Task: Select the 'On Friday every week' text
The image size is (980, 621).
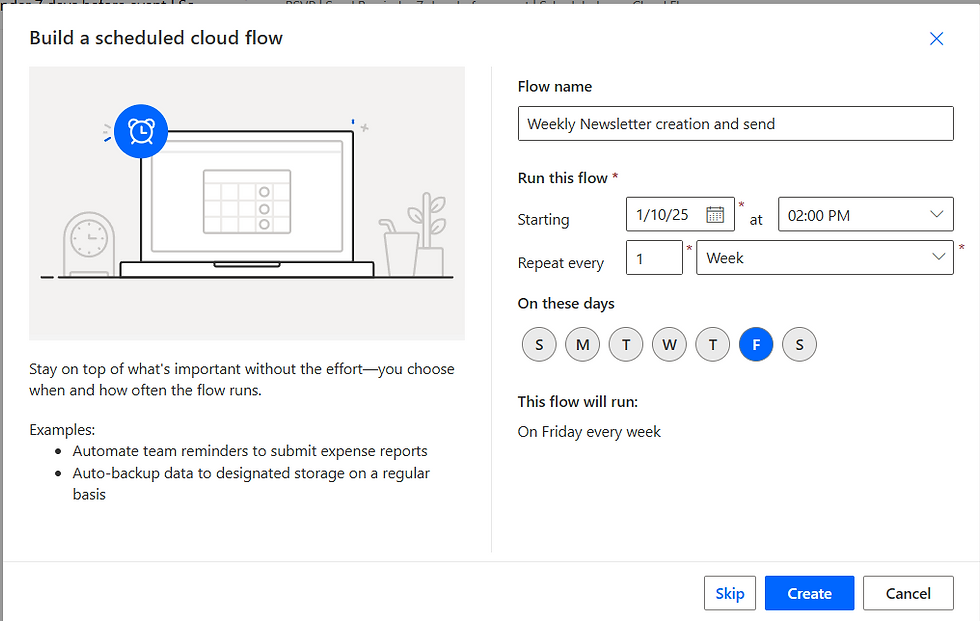Action: [x=589, y=432]
